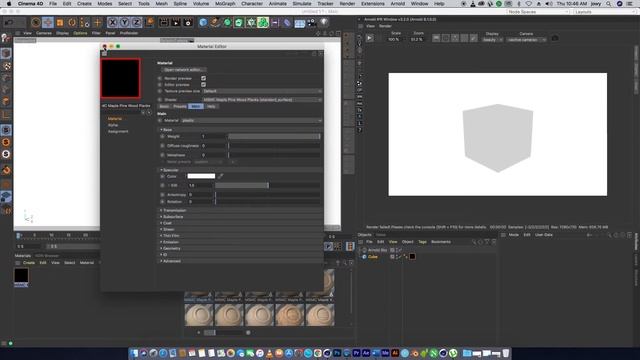Expand the Geometry section
The width and height of the screenshot is (640, 360).
coord(170,248)
